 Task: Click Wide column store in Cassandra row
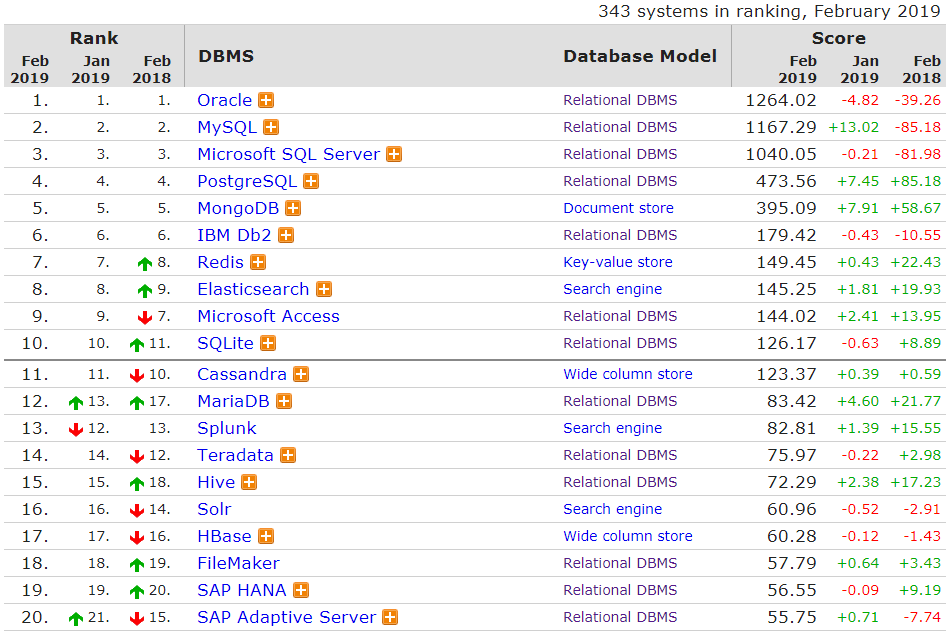click(628, 374)
